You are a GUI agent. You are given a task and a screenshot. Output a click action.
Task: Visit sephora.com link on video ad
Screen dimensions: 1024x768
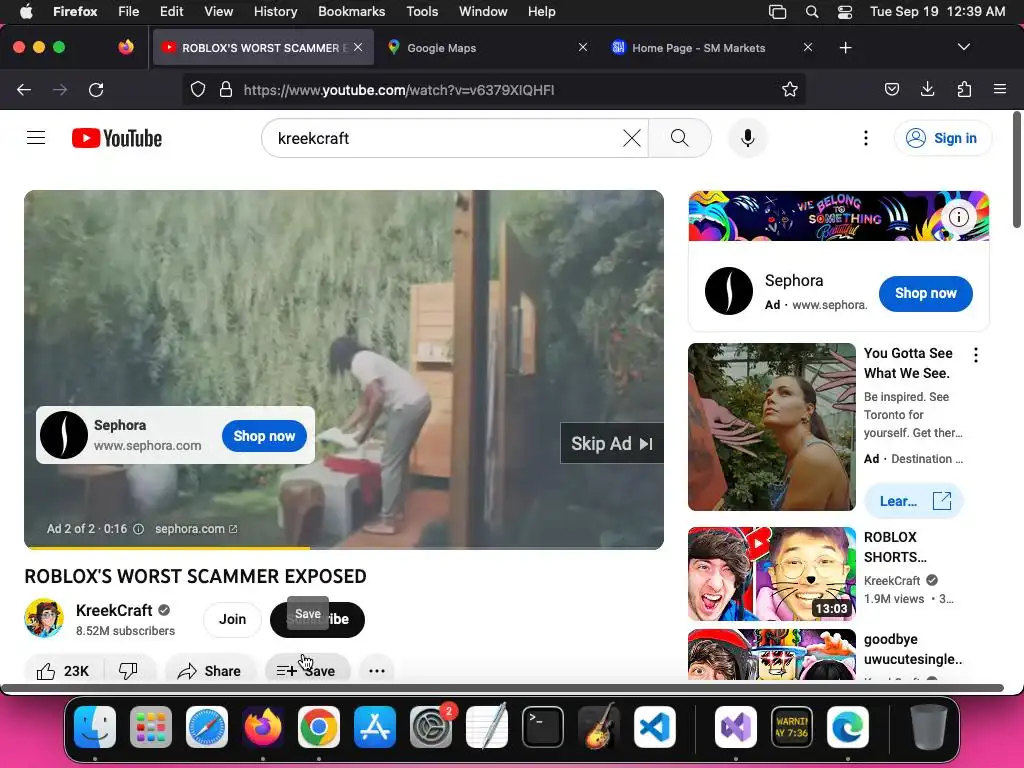pos(196,528)
